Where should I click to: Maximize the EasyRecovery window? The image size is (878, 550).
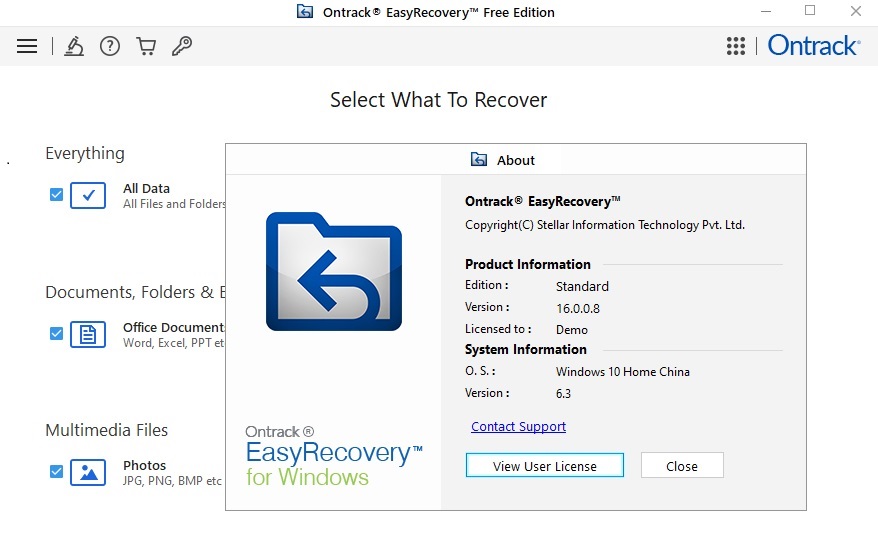tap(810, 11)
